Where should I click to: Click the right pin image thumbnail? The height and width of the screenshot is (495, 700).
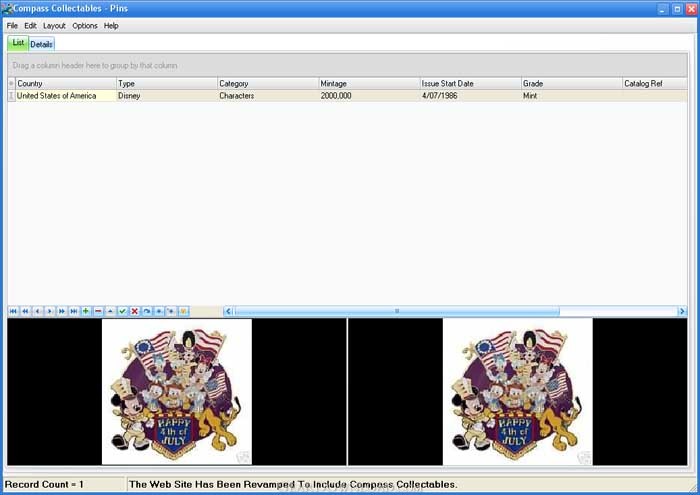click(x=517, y=391)
